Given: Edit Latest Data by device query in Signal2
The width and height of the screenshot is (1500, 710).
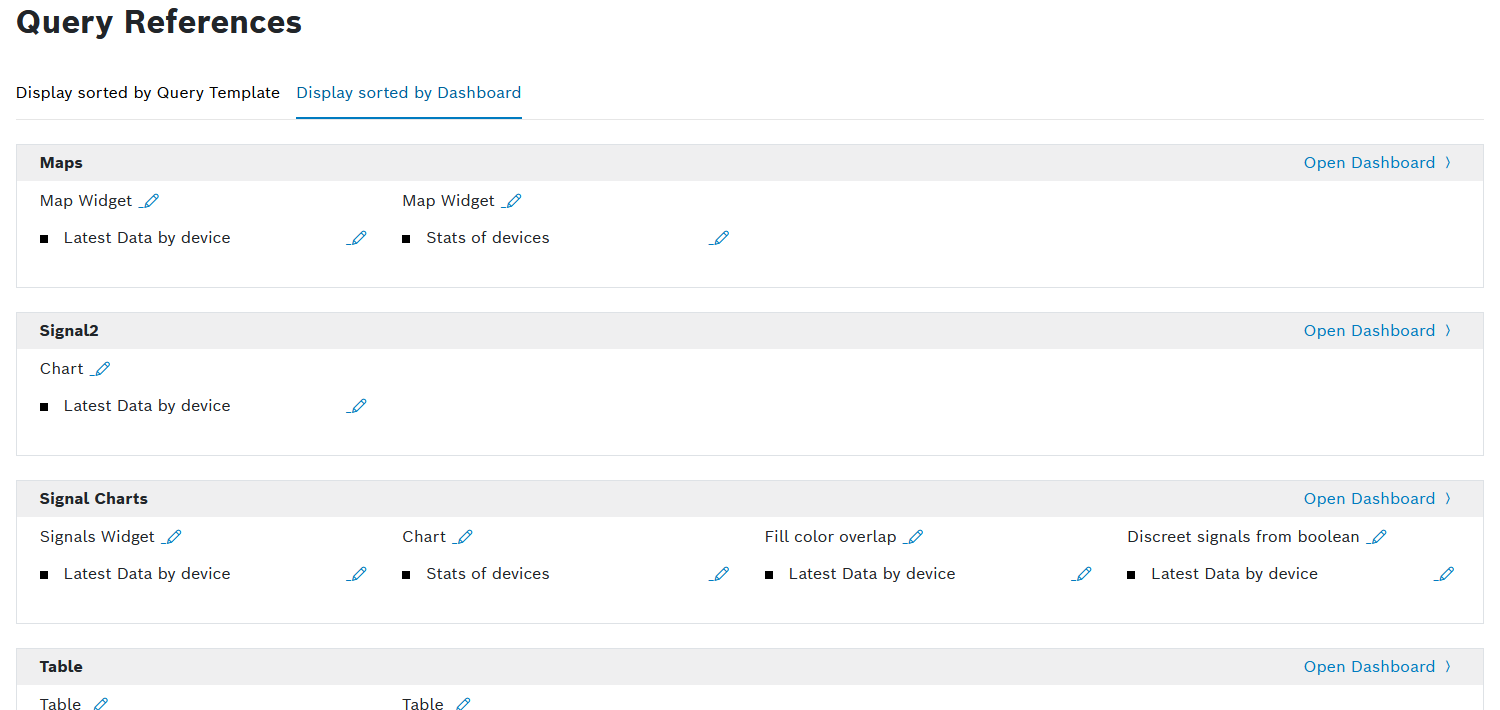Looking at the screenshot, I should 357,406.
